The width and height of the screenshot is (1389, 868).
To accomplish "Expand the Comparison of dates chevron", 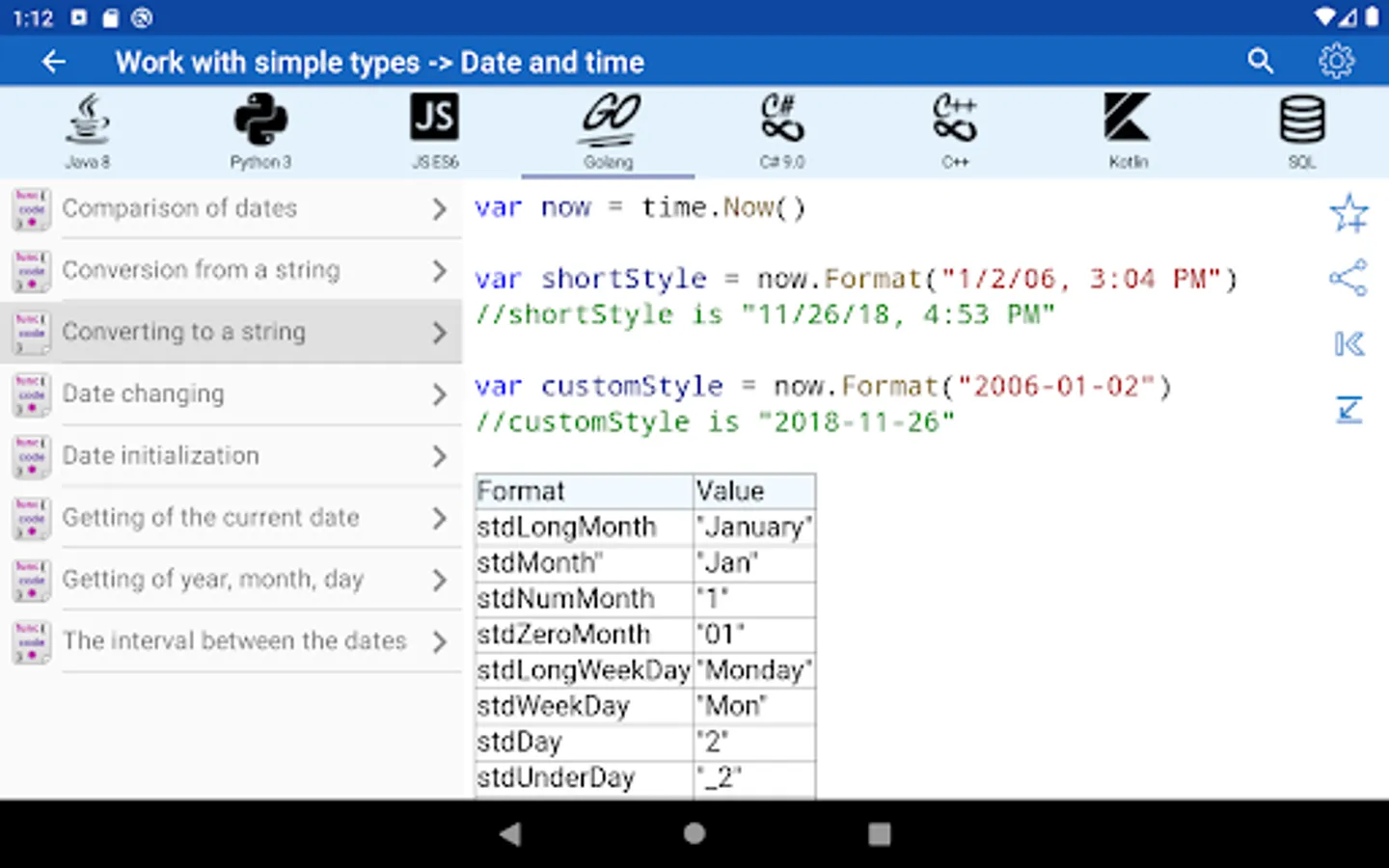I will click(439, 209).
